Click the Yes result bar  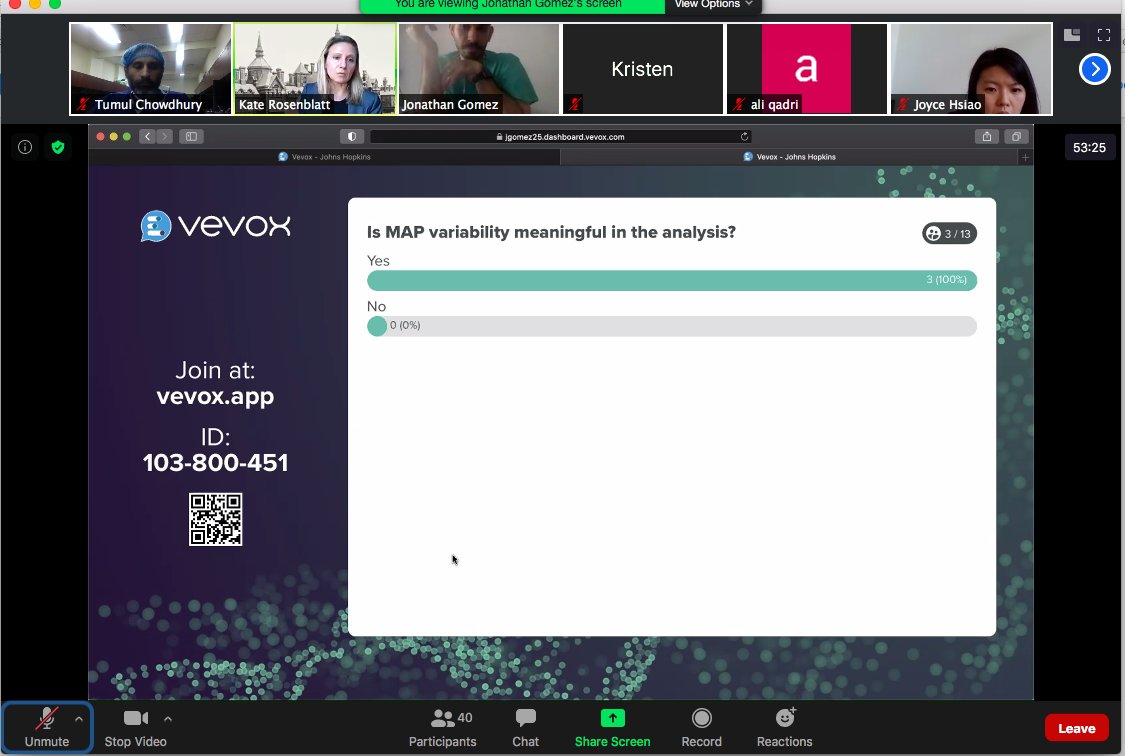pos(672,280)
